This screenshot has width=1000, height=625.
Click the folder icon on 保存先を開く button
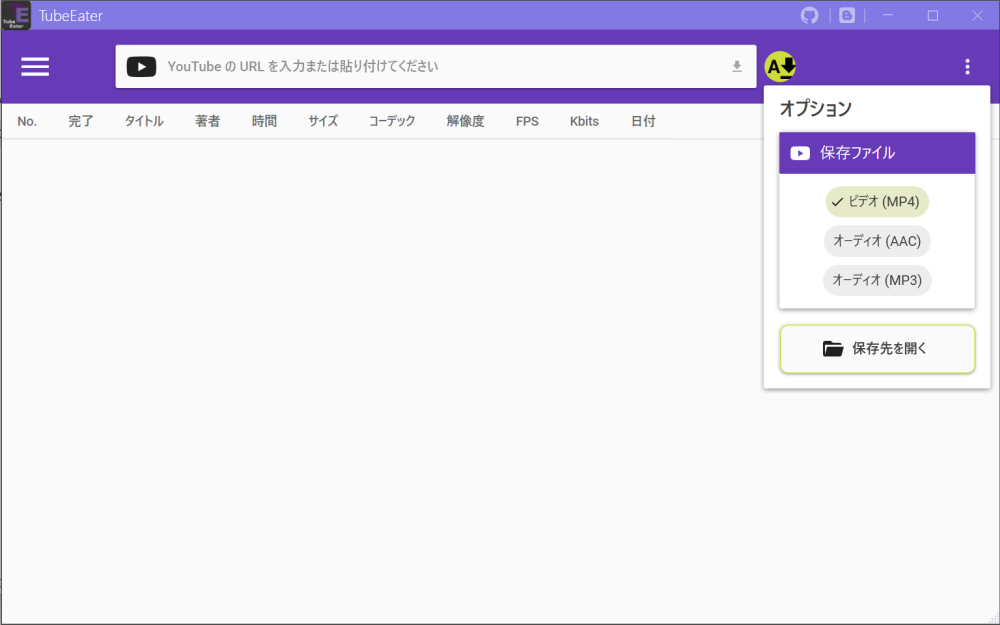[x=833, y=348]
